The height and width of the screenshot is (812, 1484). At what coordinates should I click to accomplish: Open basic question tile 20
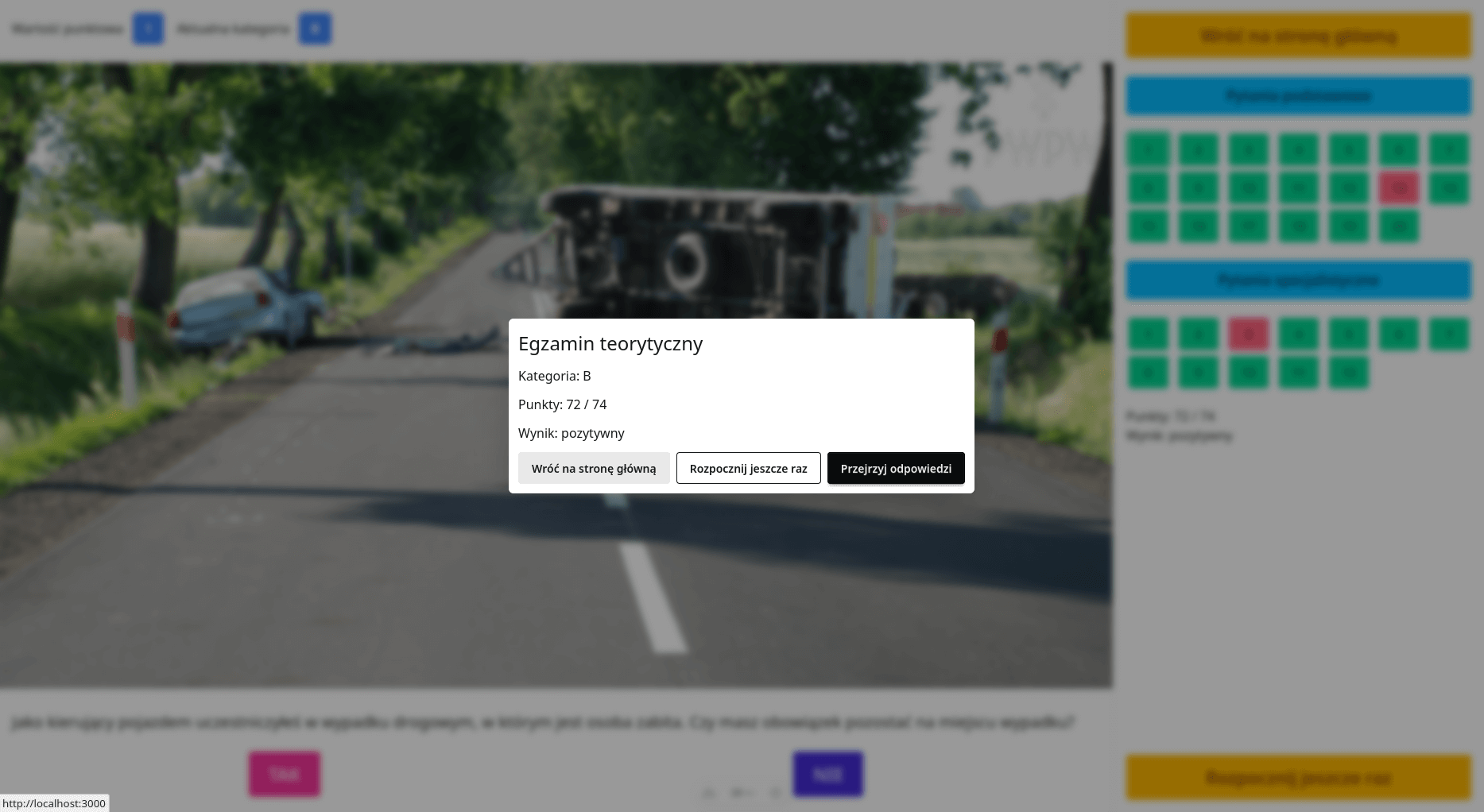click(x=1399, y=227)
